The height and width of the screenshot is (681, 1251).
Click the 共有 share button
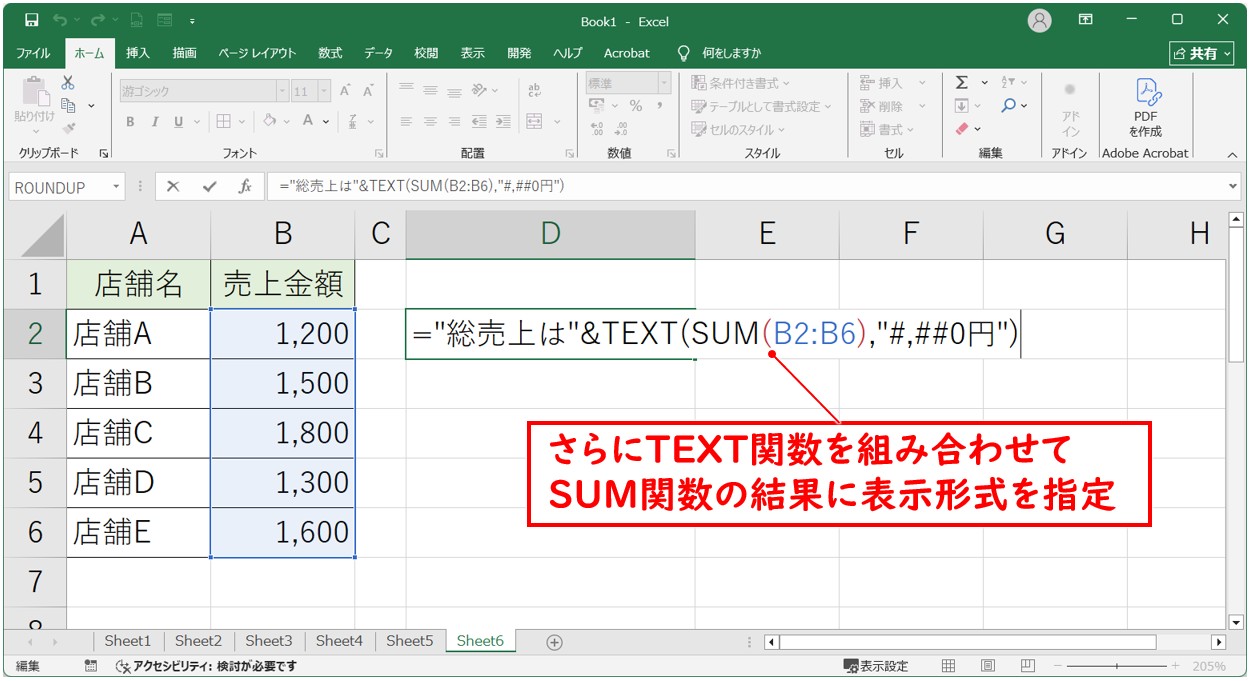(1200, 53)
